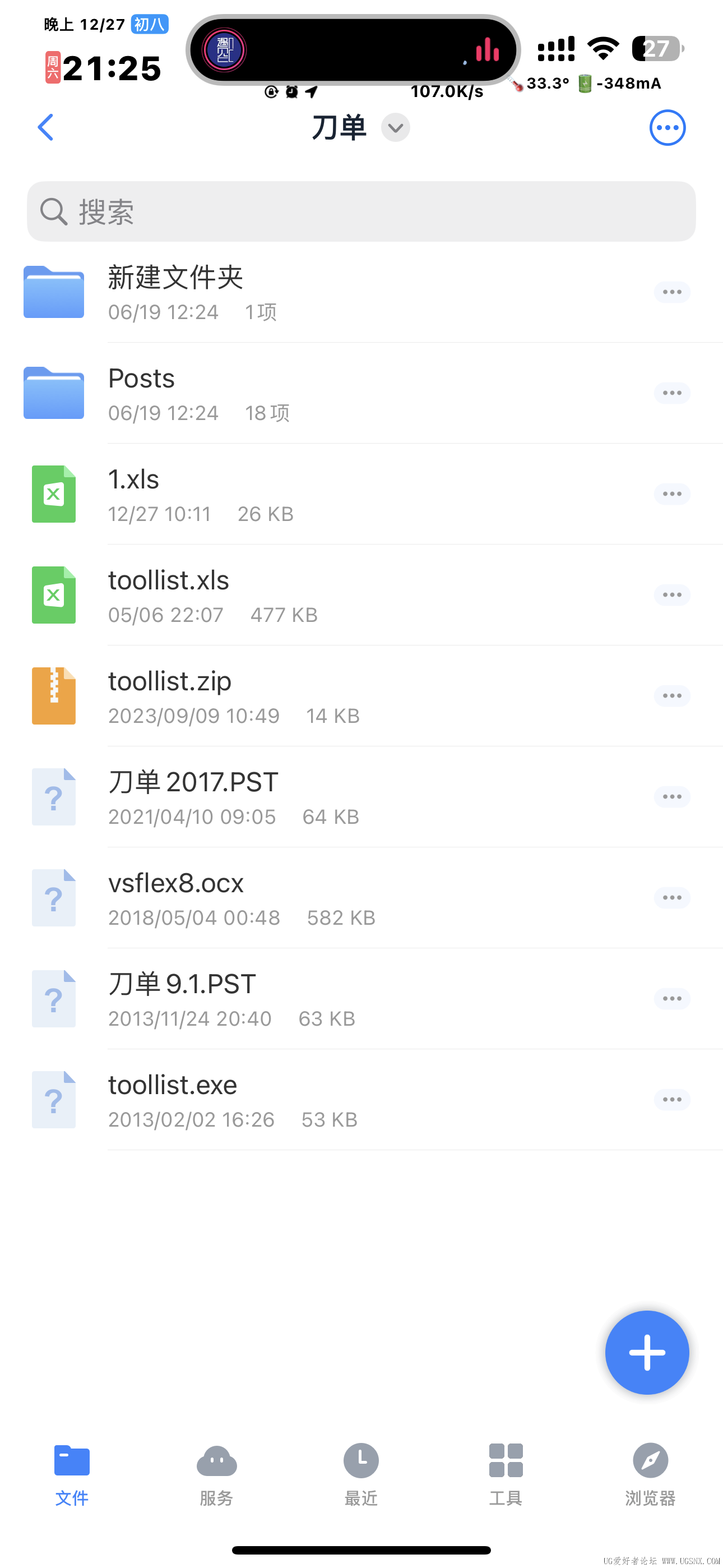Tap the blue plus add button
Viewport: 723px width, 1568px height.
point(646,1352)
